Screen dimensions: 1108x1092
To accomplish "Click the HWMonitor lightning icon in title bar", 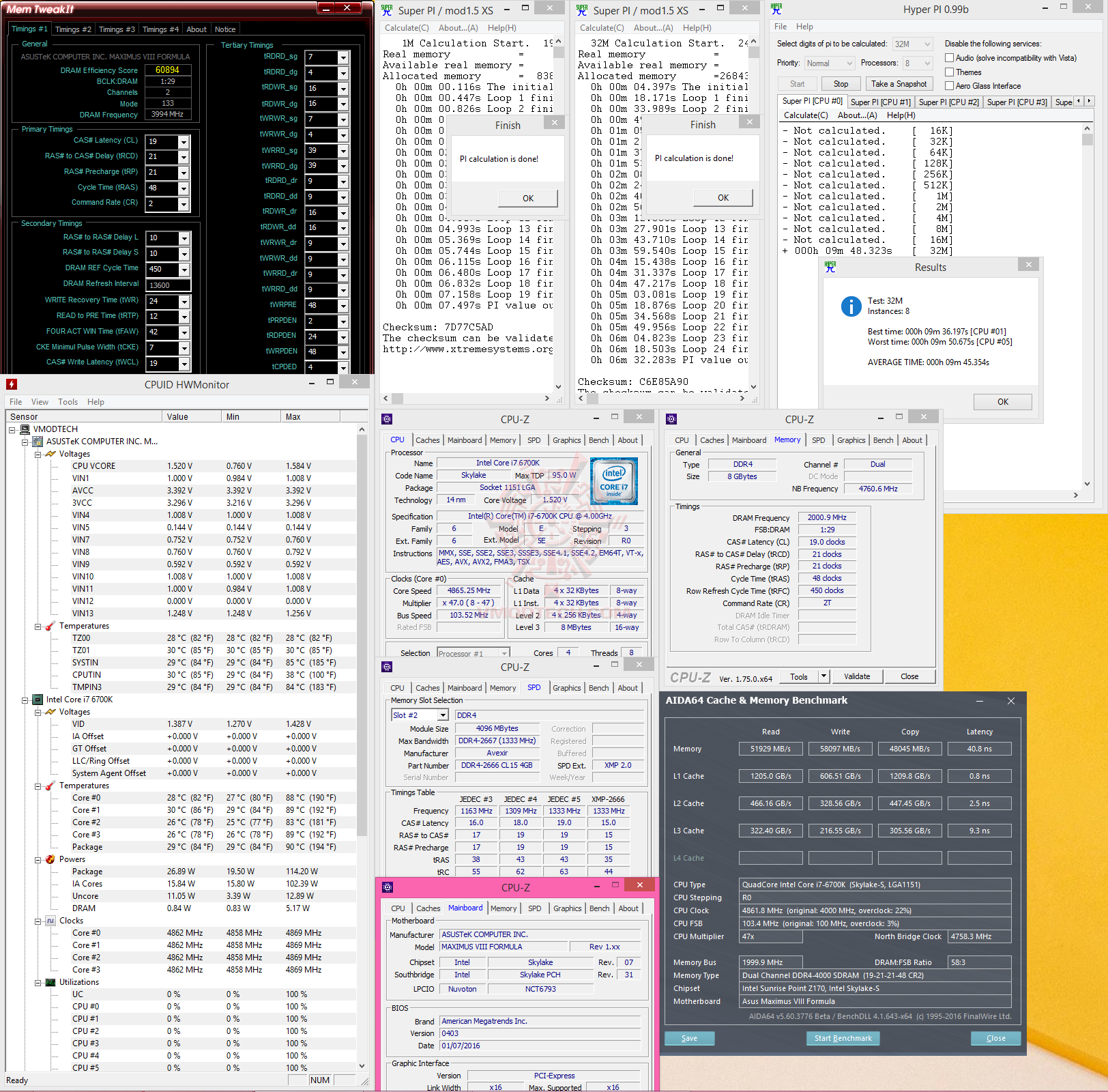I will point(12,384).
